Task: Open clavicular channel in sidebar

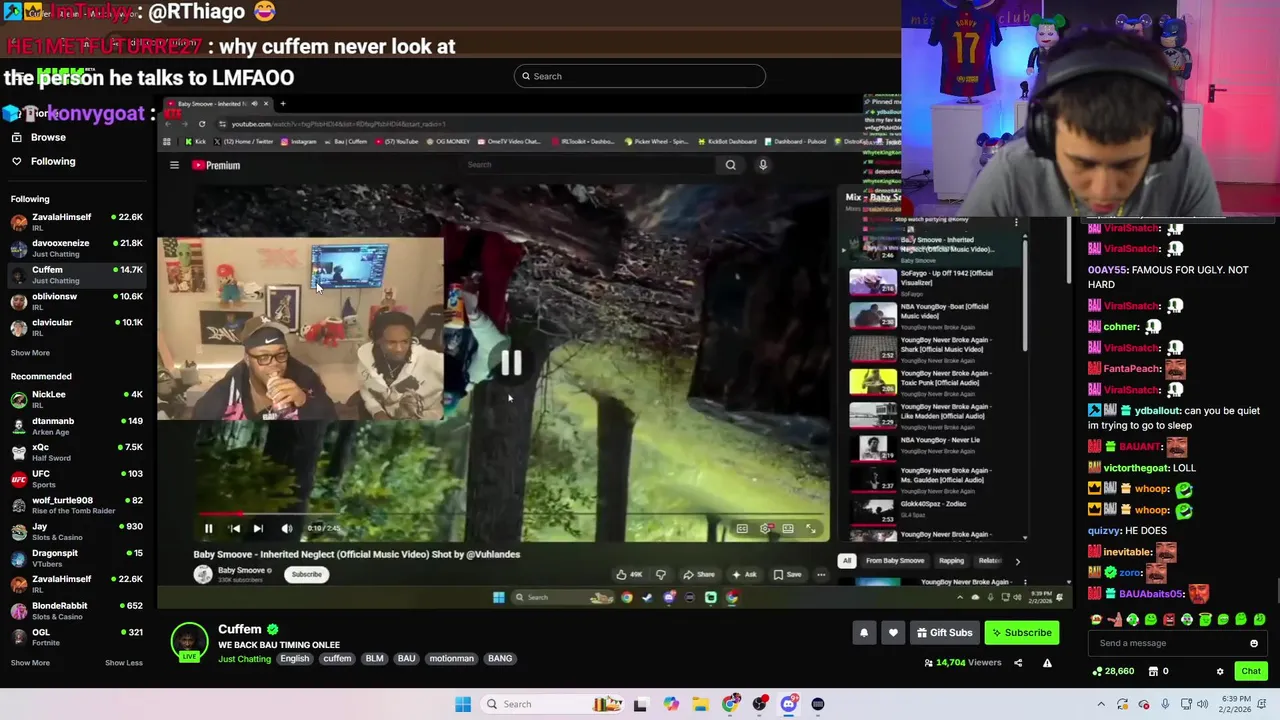Action: click(77, 327)
